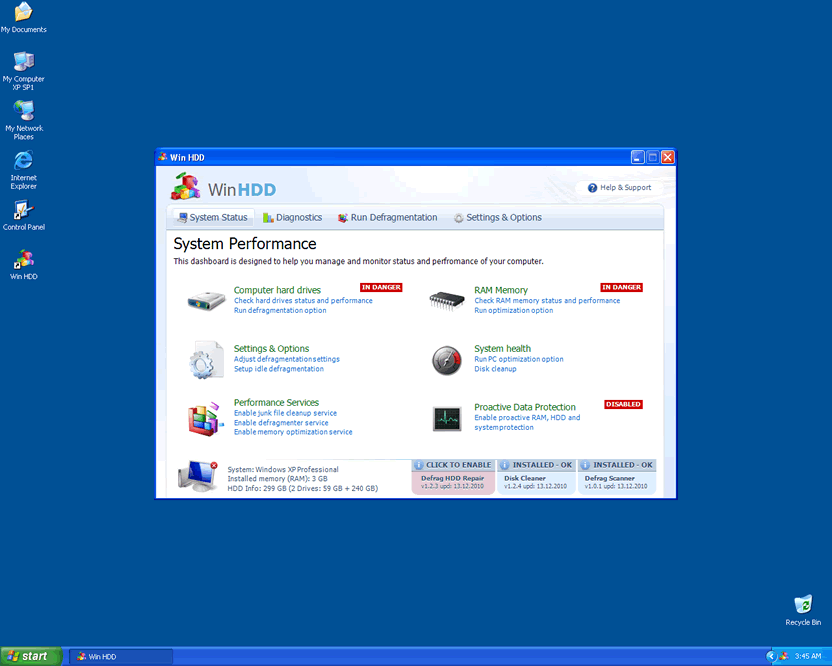832x666 pixels.
Task: Click the Disk Cleaner installed module panel
Action: pos(536,478)
